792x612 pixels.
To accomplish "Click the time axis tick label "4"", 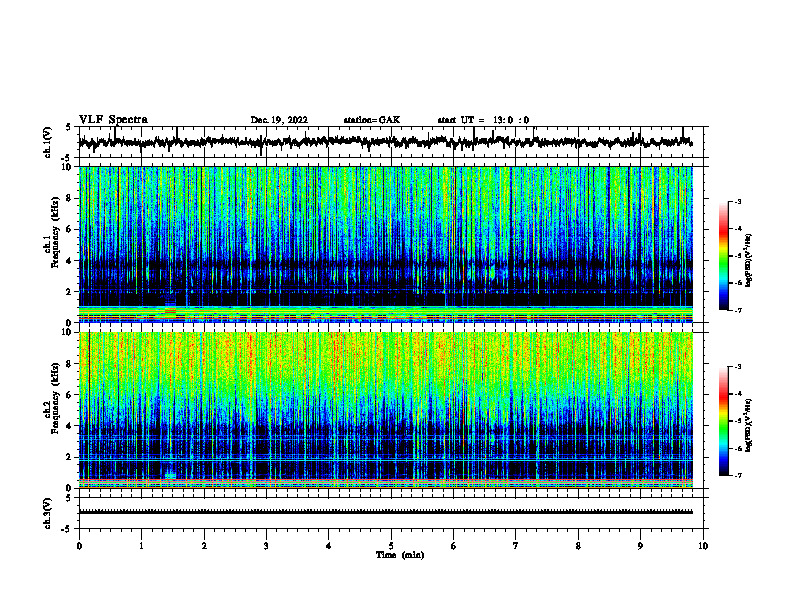I will pos(329,546).
